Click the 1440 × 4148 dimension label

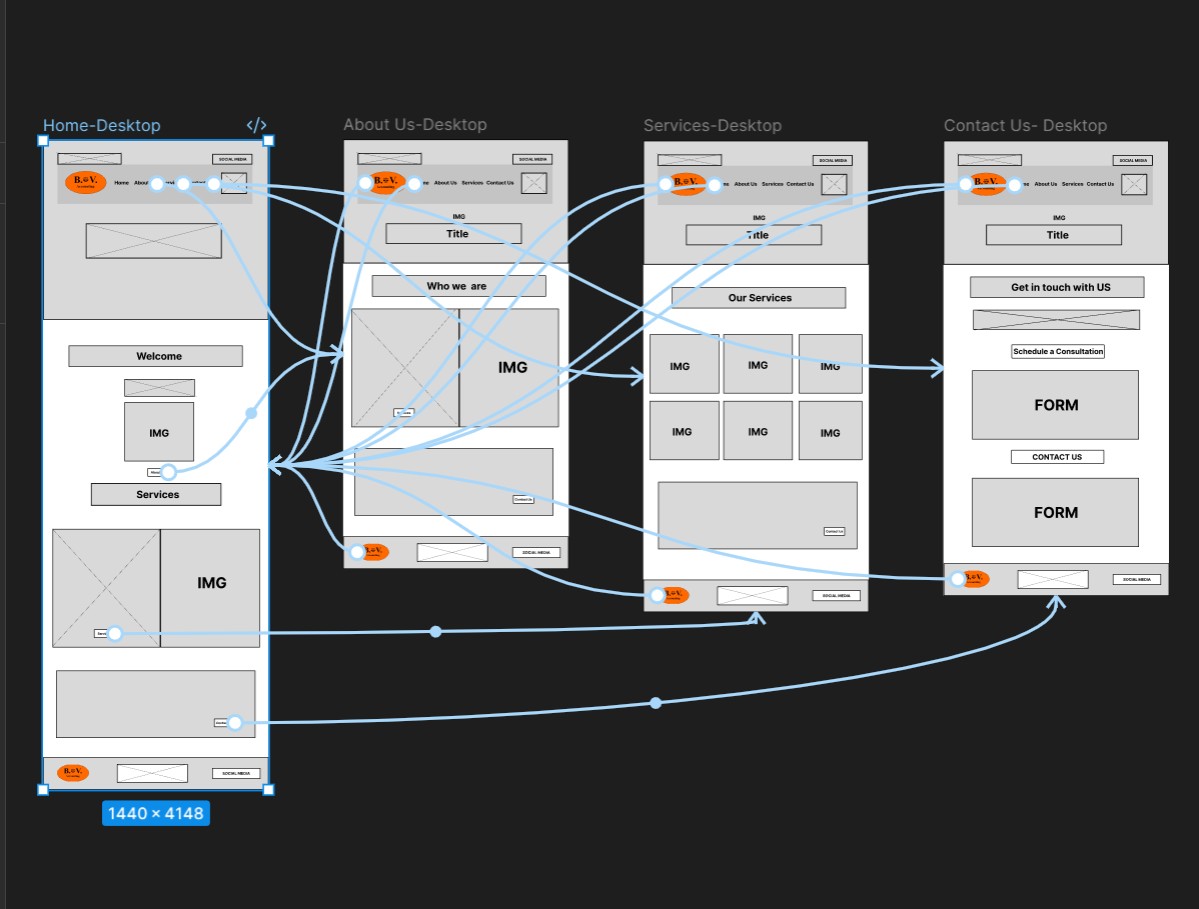point(156,813)
